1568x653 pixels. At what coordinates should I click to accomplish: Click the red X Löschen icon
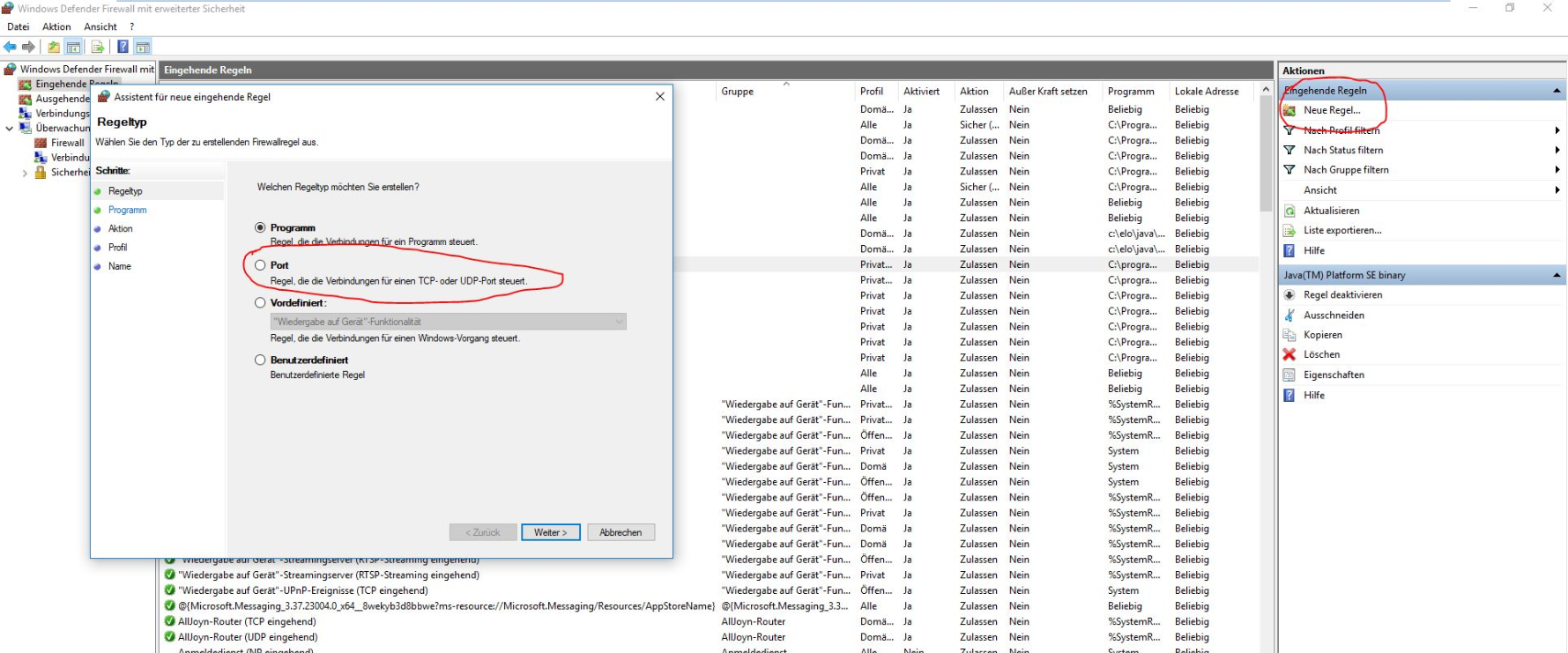1289,354
